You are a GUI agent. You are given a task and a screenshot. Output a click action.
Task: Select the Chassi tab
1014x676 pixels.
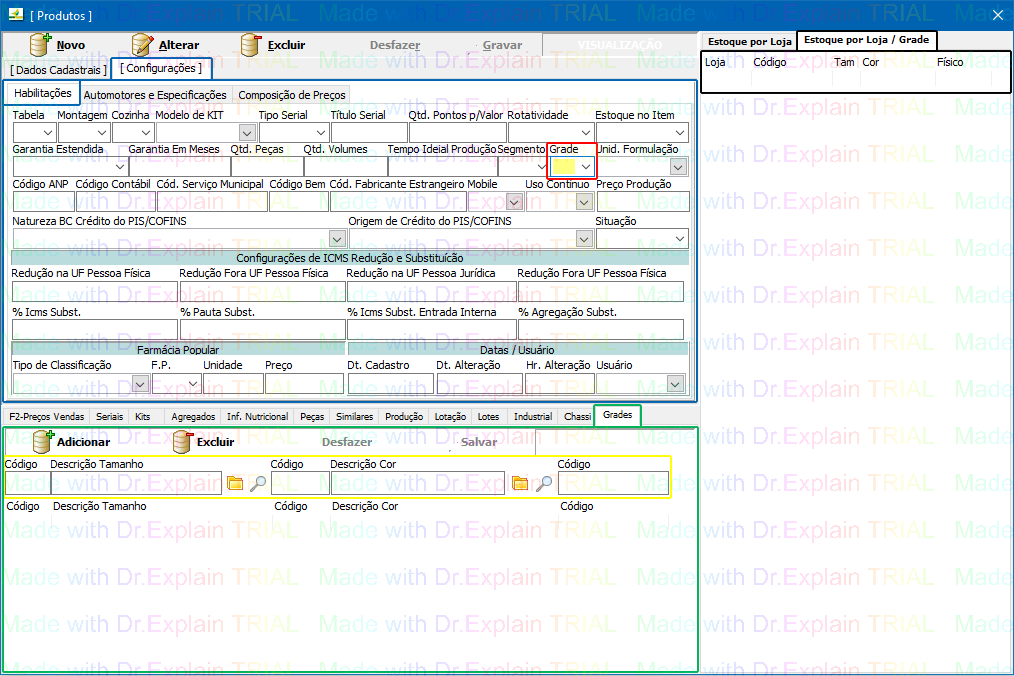coord(577,417)
